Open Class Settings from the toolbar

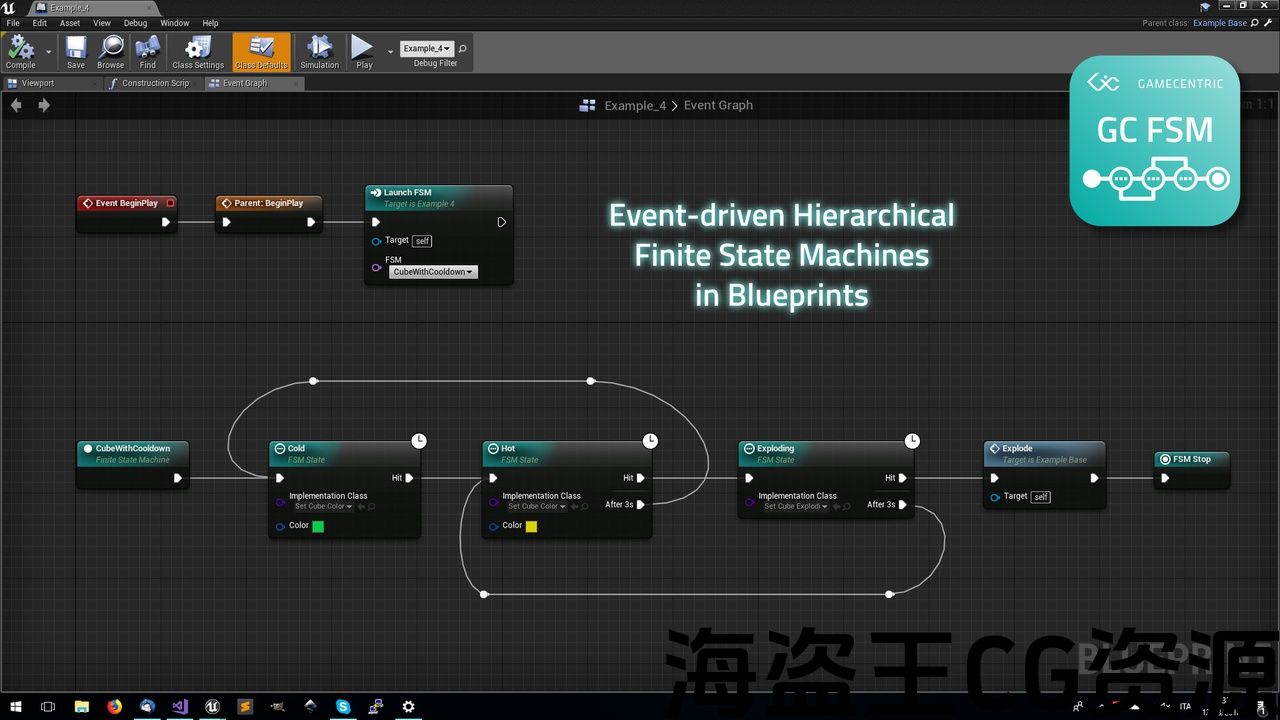(198, 48)
